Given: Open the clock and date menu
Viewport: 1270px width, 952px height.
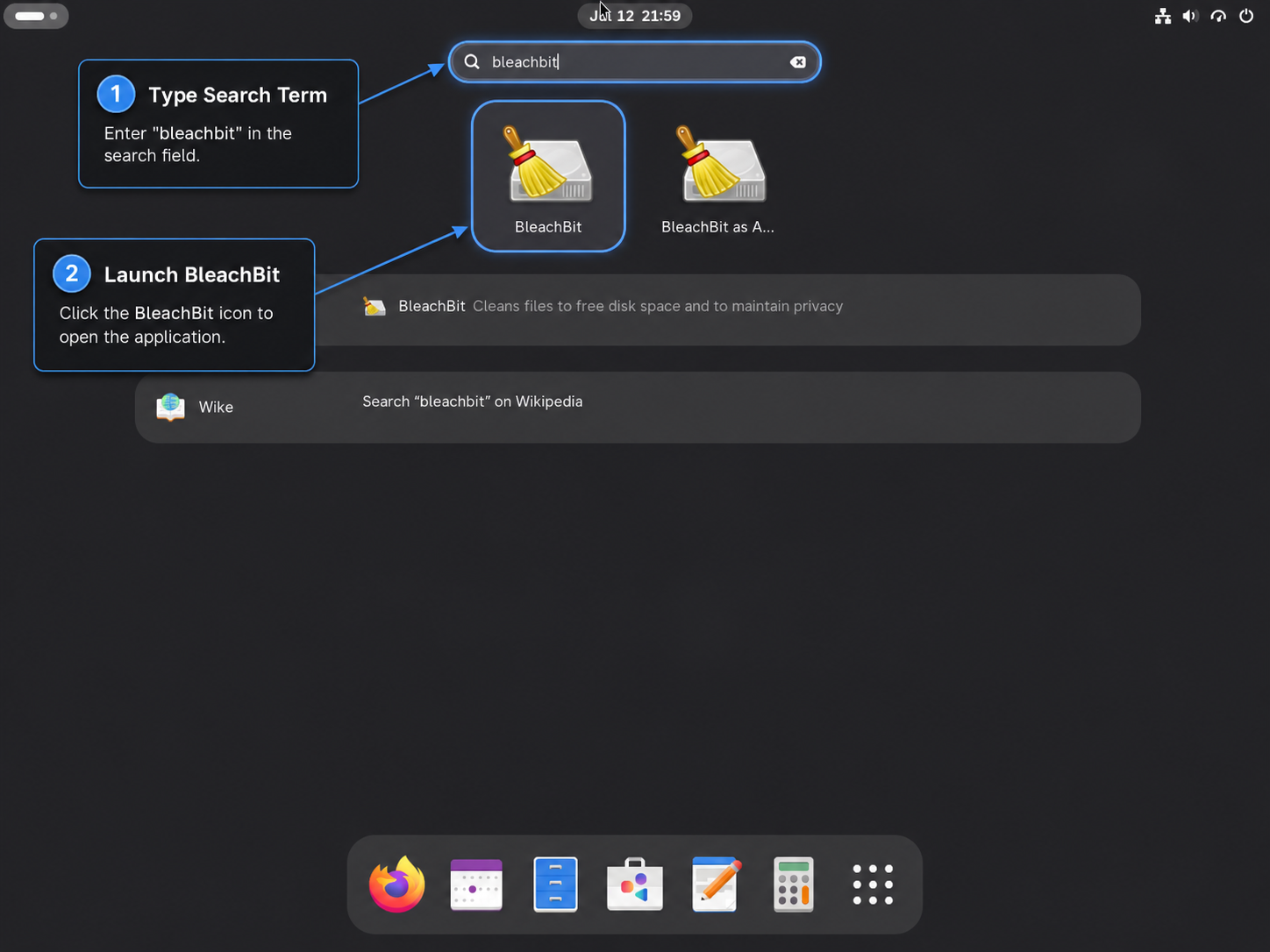Looking at the screenshot, I should 635,16.
